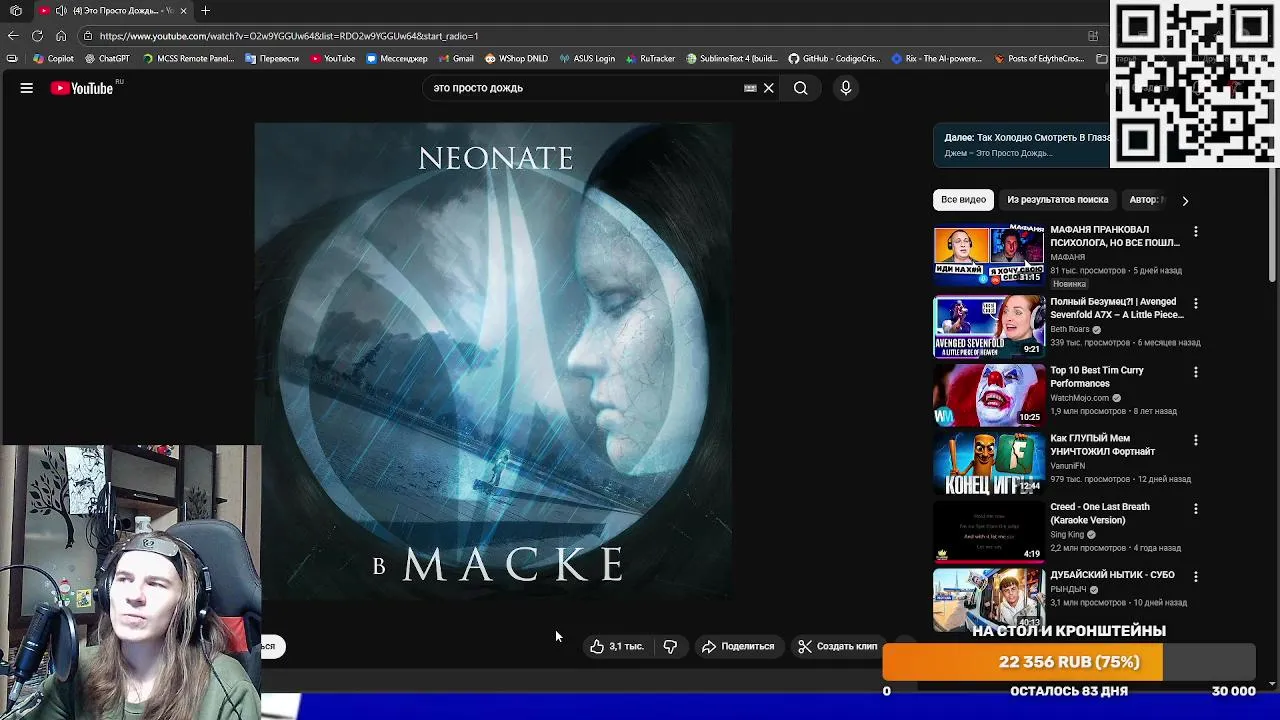Screen dimensions: 1280x720
Task: Open the ASUS Login bookmark
Action: click(x=588, y=59)
